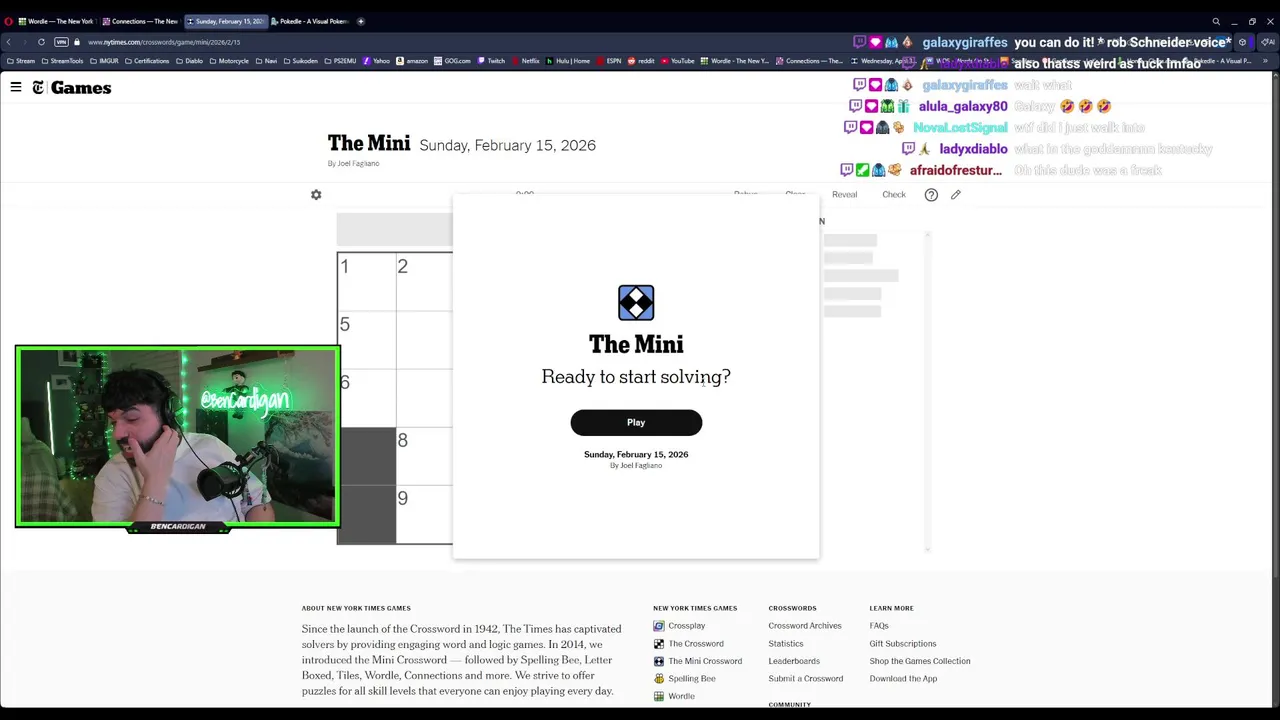Open the Motorcycle bookmarks folder
1280x720 pixels.
coord(229,61)
